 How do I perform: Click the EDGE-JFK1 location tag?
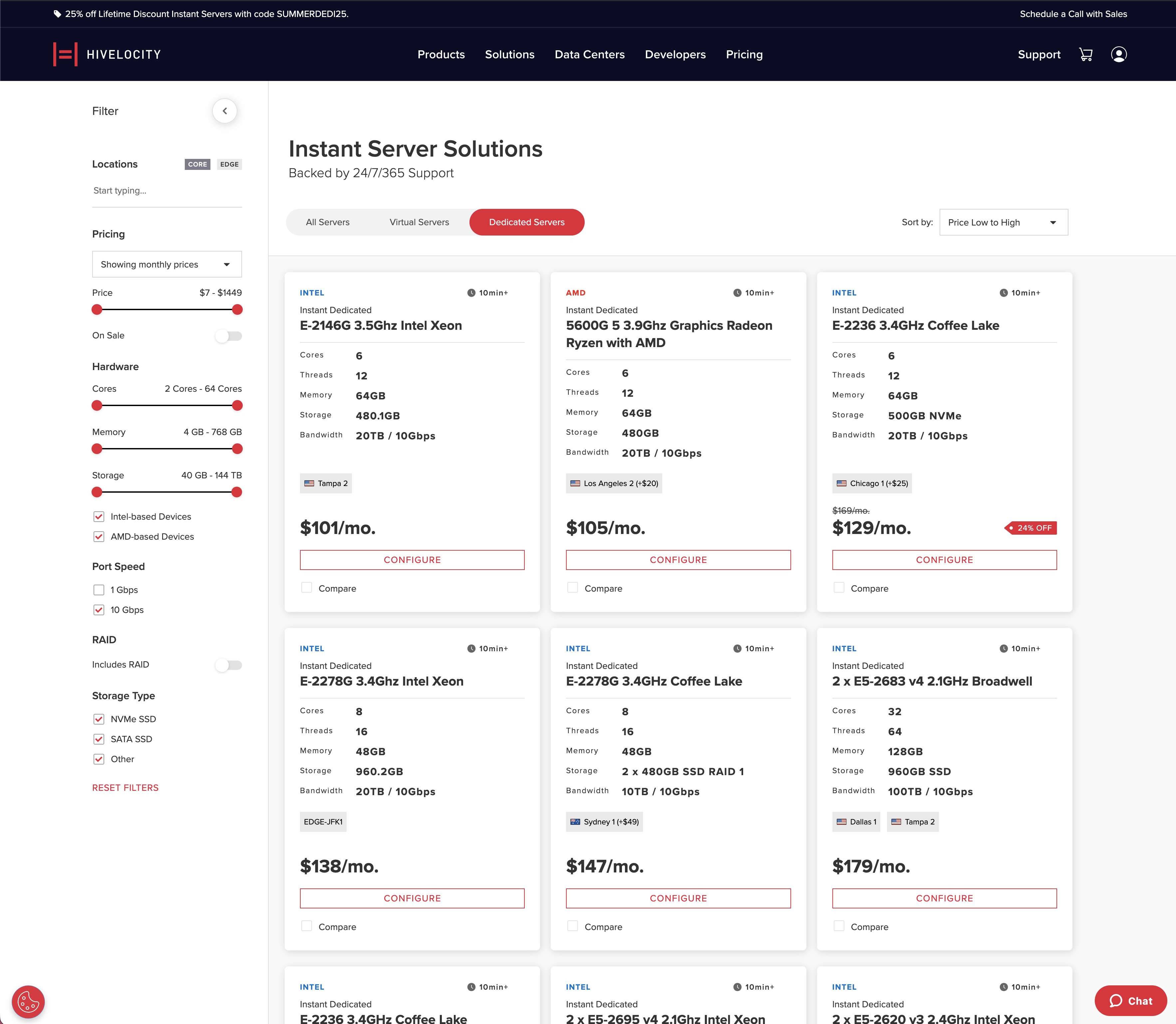pos(323,822)
